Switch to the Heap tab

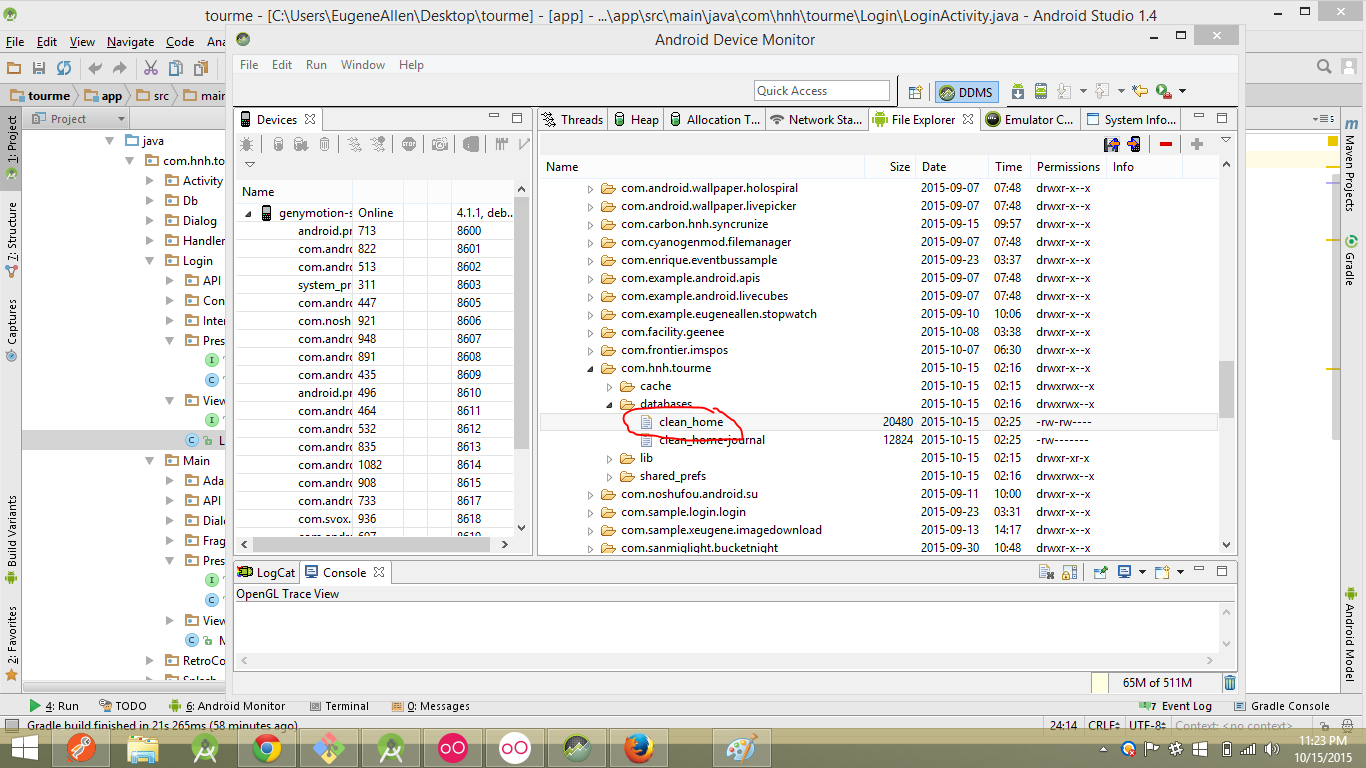[x=636, y=119]
